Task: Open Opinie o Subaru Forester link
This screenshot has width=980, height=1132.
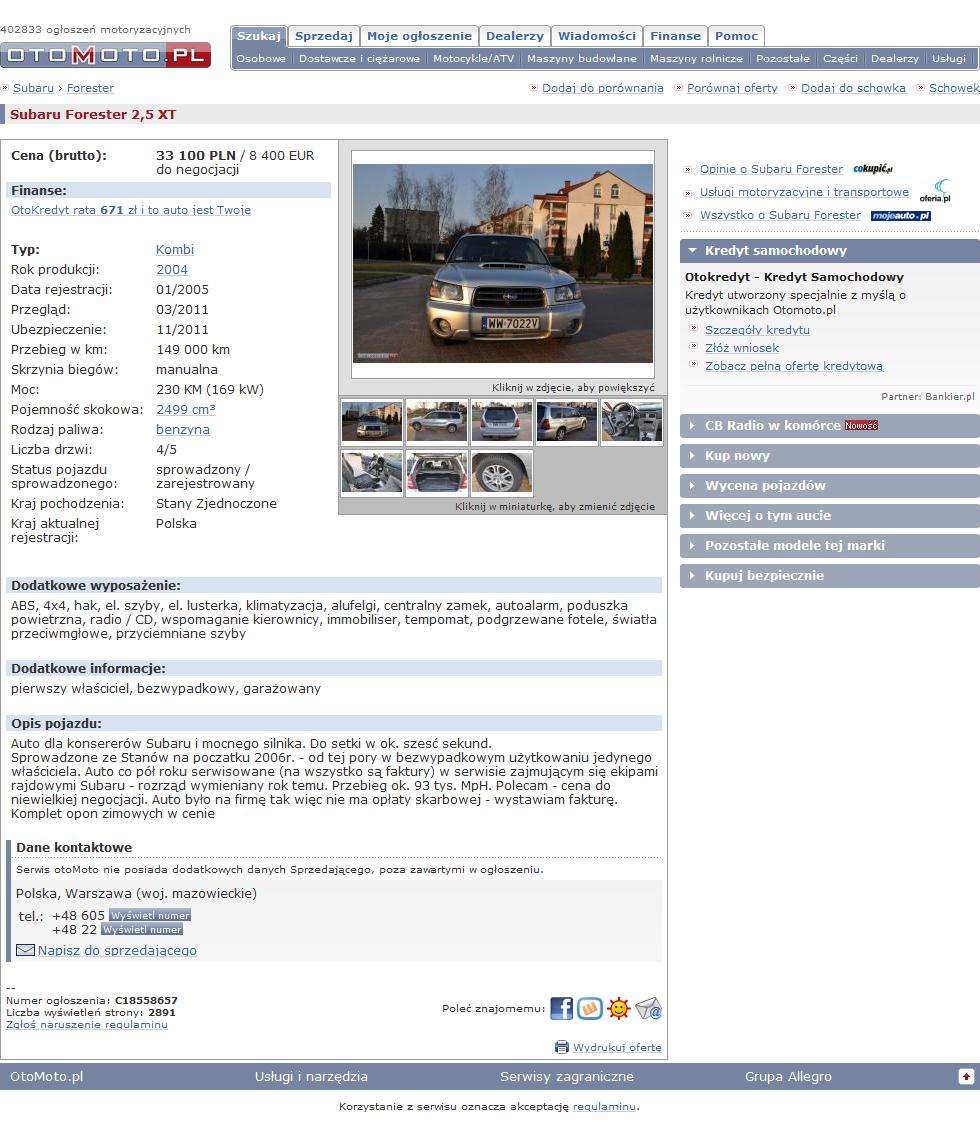Action: click(x=771, y=169)
